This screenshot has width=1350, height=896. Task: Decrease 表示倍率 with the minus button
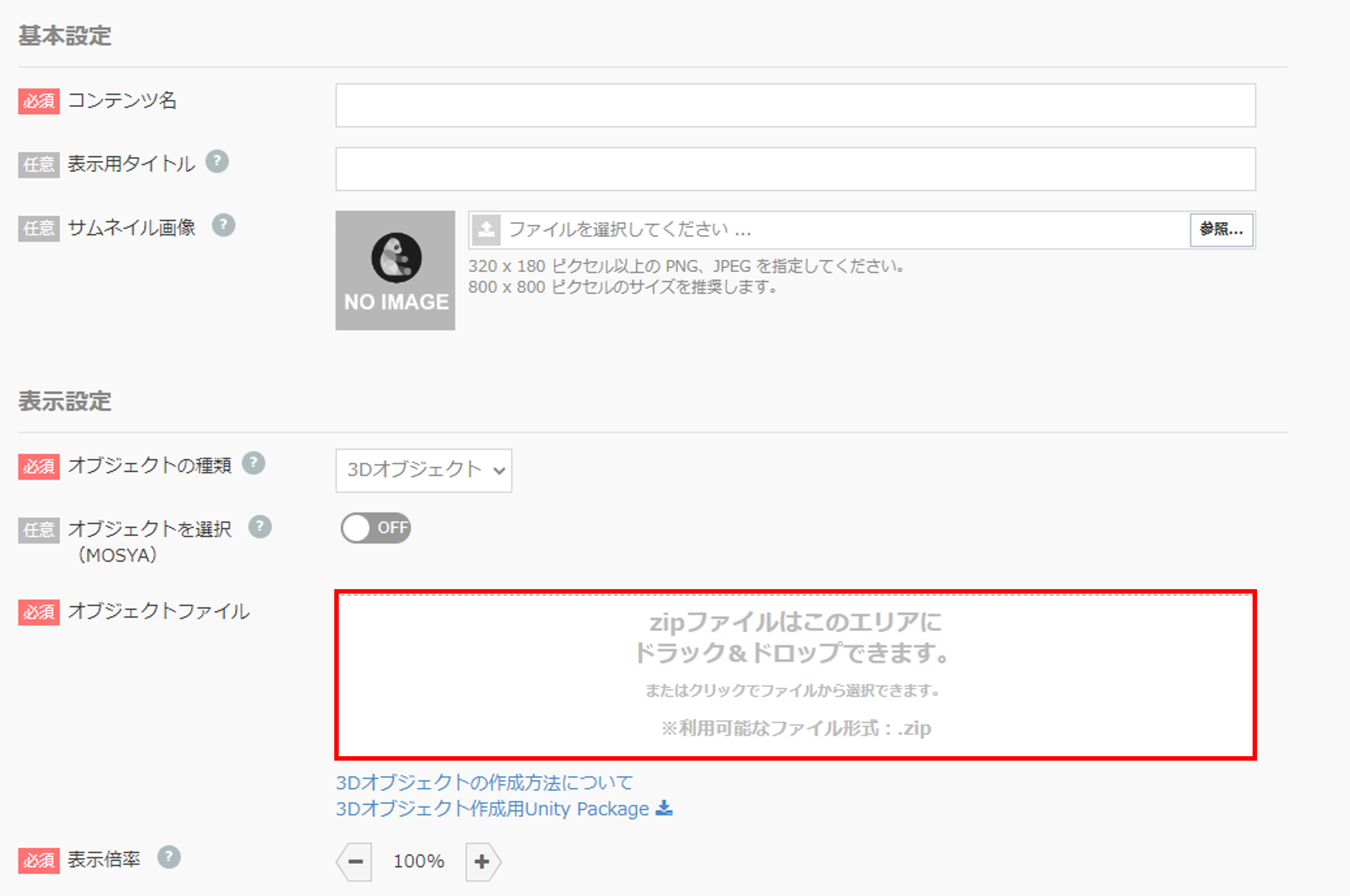coord(354,862)
